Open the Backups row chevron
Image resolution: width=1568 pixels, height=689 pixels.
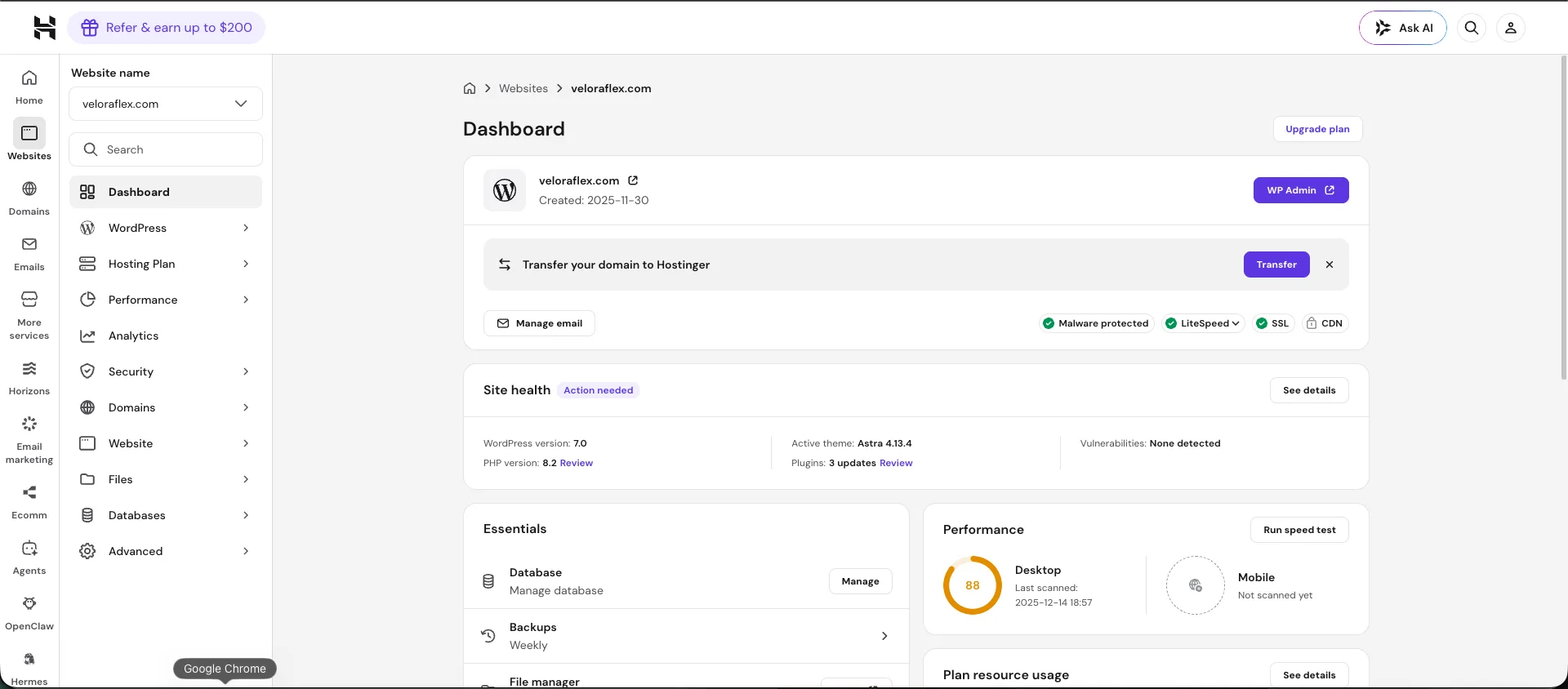click(884, 636)
